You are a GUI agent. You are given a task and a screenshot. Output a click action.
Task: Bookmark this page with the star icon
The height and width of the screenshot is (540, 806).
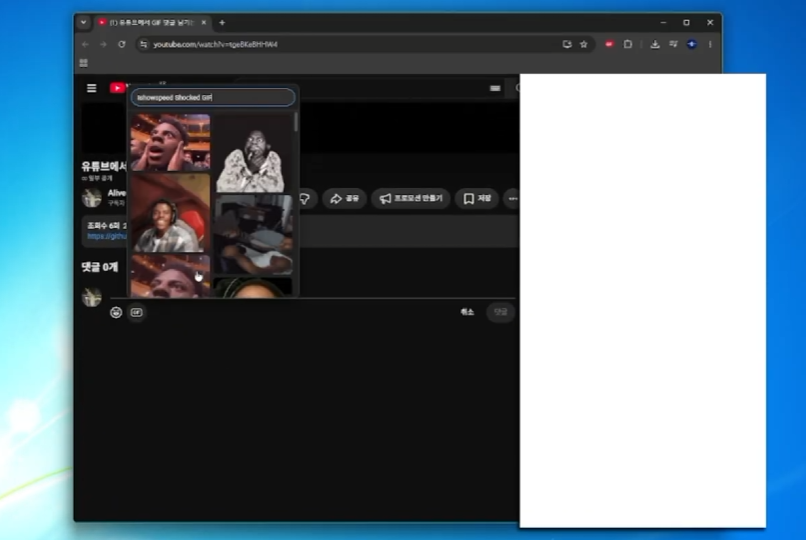click(x=584, y=45)
